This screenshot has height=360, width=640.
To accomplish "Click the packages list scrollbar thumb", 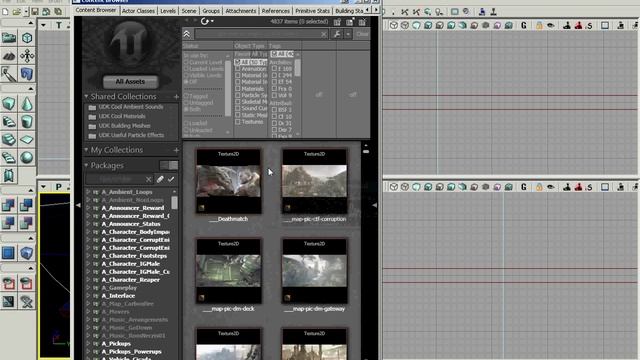I will [x=175, y=203].
